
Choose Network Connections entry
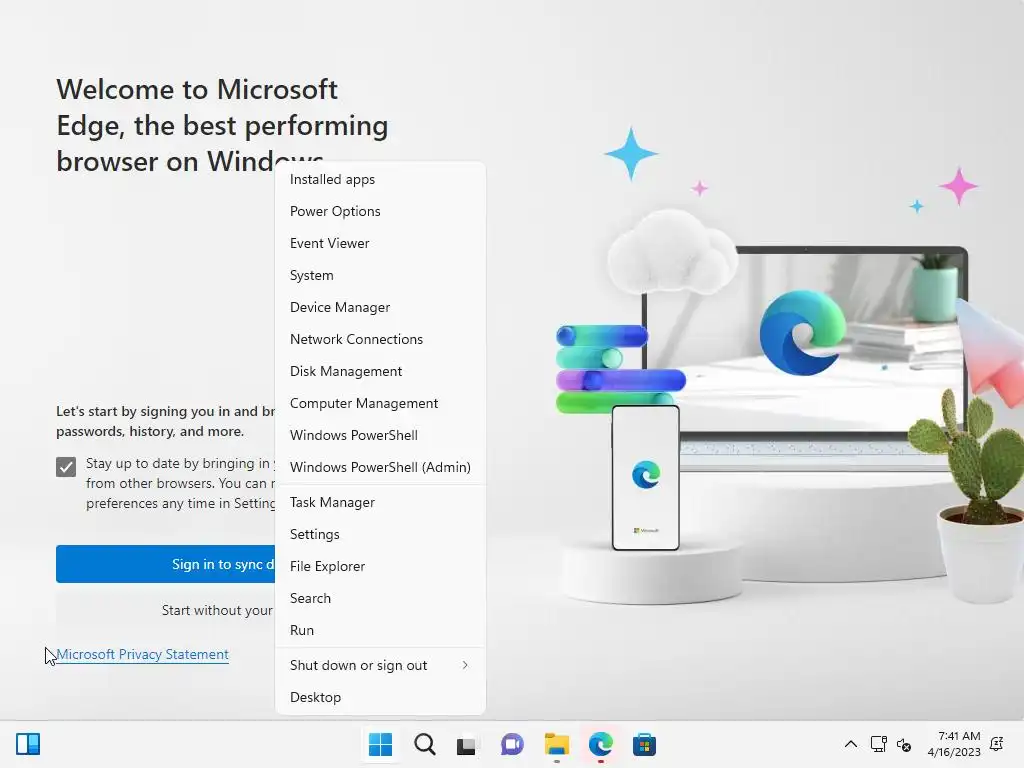click(x=380, y=339)
